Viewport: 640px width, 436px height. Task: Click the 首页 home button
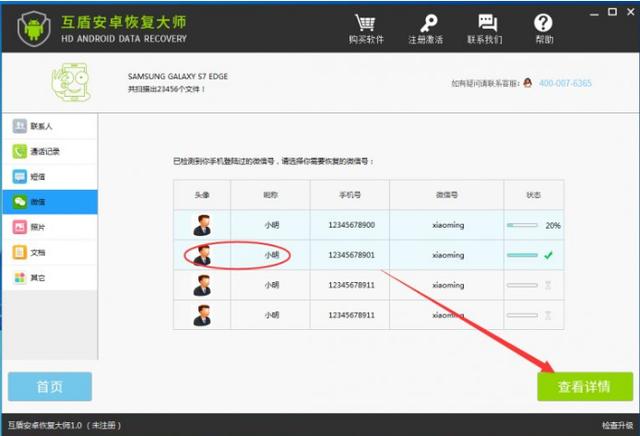pos(50,386)
